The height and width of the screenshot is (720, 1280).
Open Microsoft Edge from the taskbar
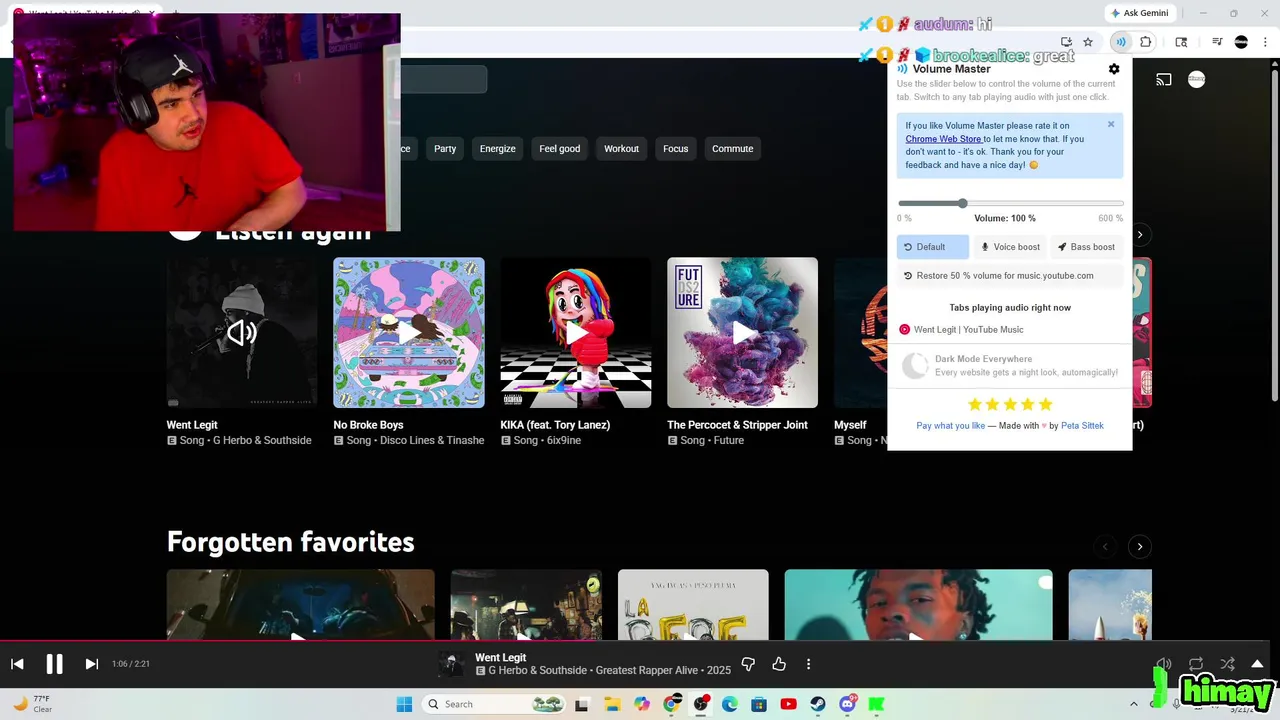click(730, 704)
